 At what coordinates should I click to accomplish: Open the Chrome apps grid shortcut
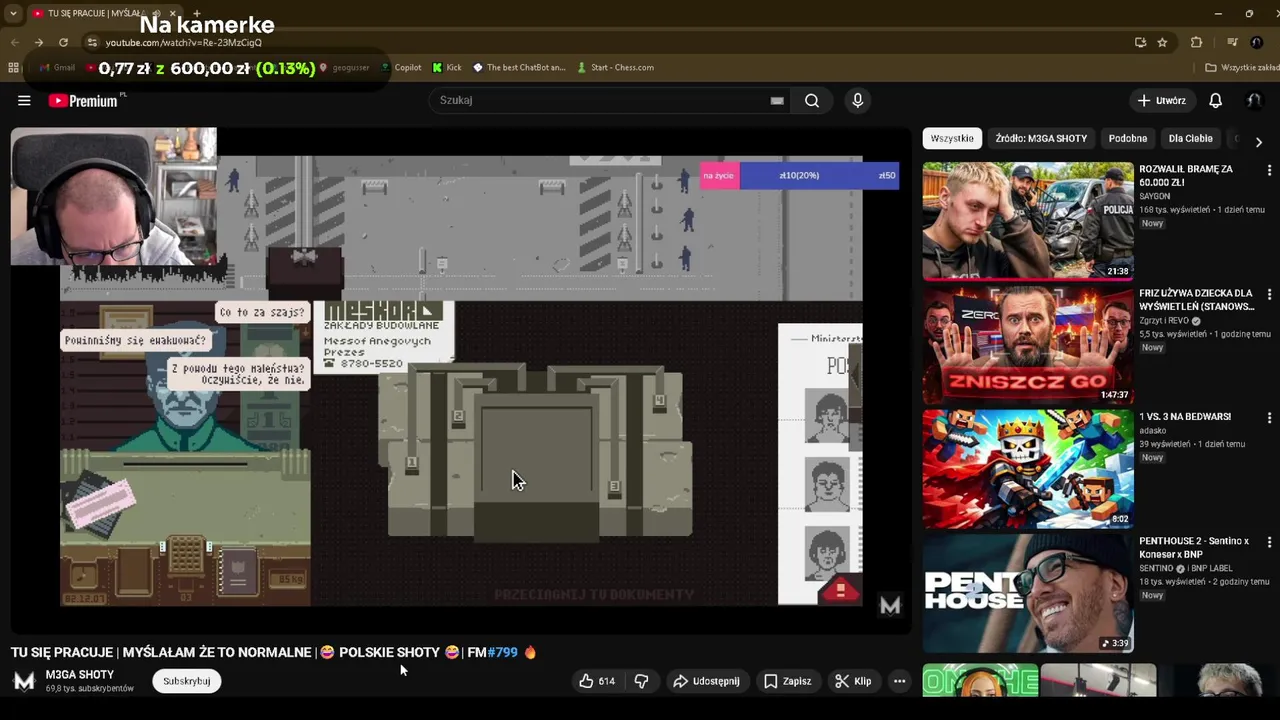click(x=13, y=67)
